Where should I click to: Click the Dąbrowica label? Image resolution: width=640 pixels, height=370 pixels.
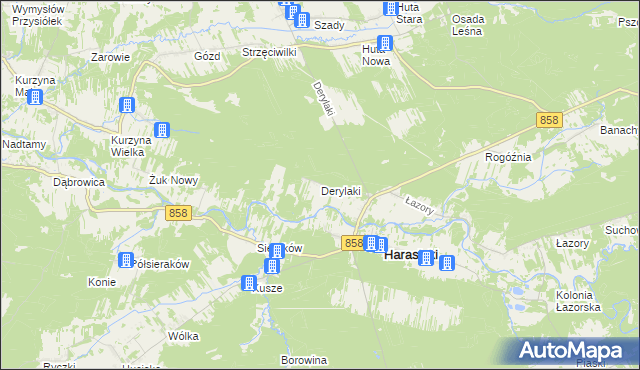pos(79,182)
